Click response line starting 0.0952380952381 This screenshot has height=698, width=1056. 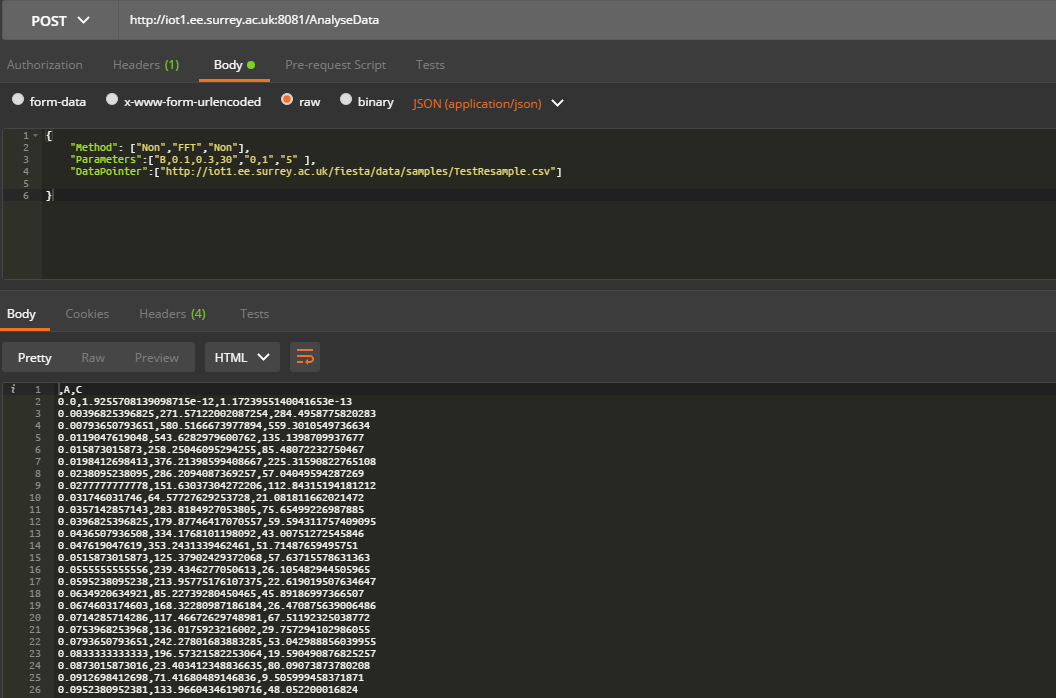207,690
